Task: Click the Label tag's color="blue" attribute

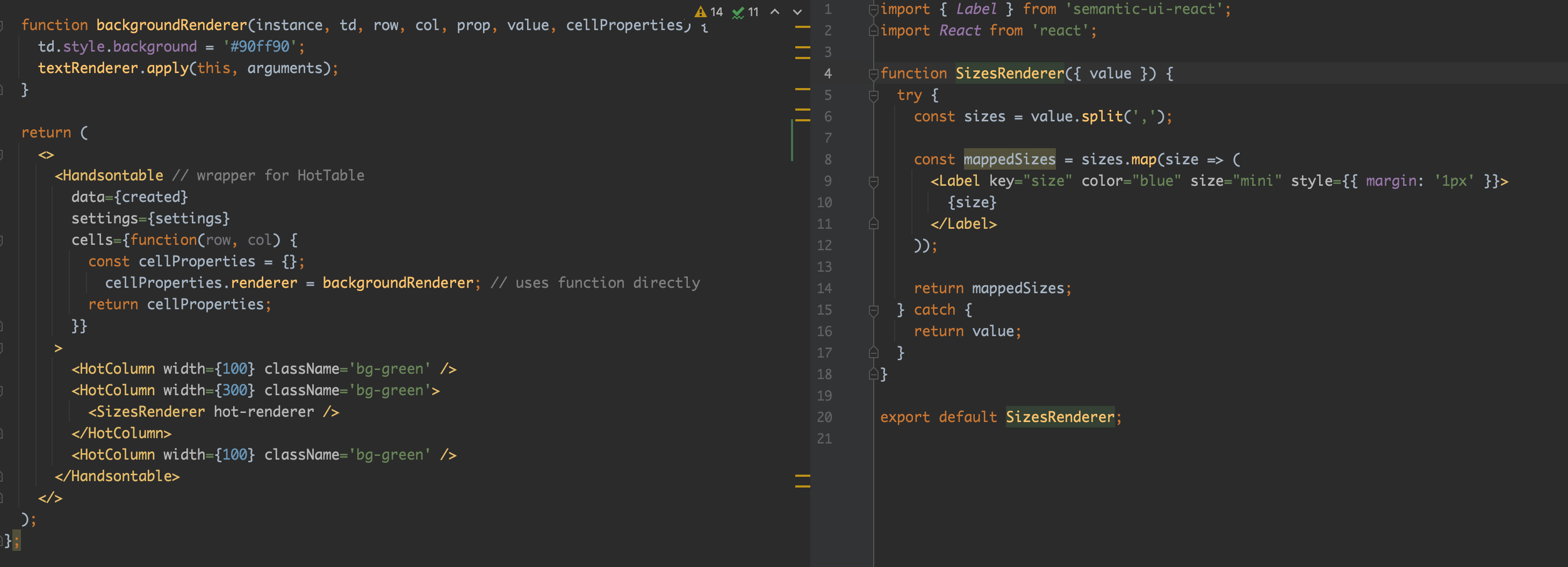Action: [x=1131, y=181]
